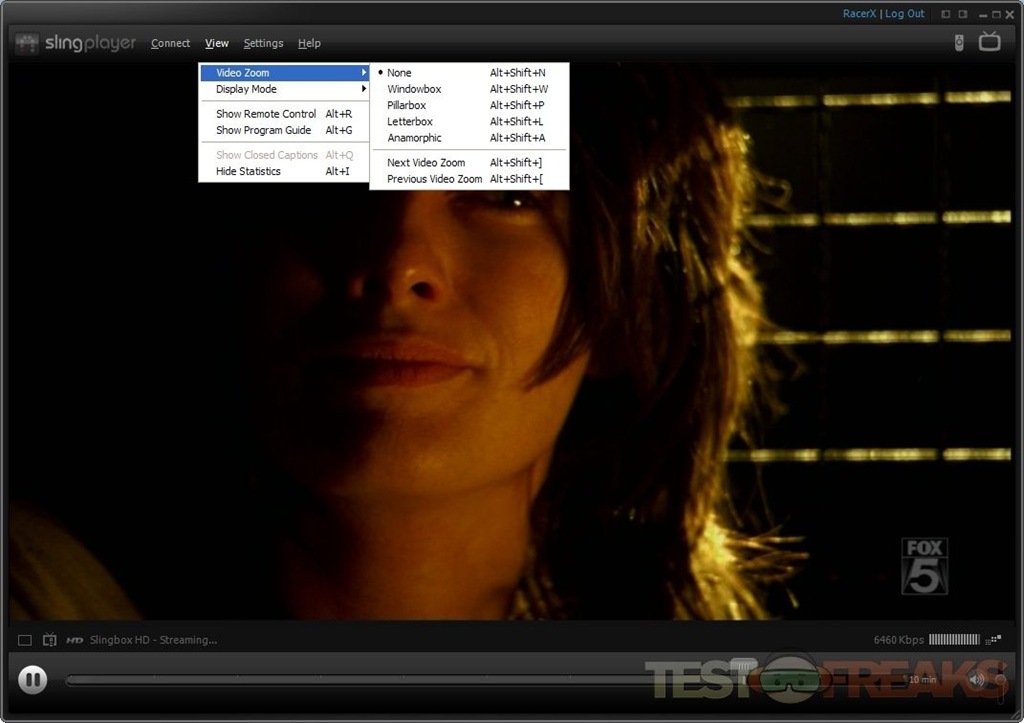This screenshot has height=723, width=1024.
Task: Click the Log Out link
Action: click(904, 14)
